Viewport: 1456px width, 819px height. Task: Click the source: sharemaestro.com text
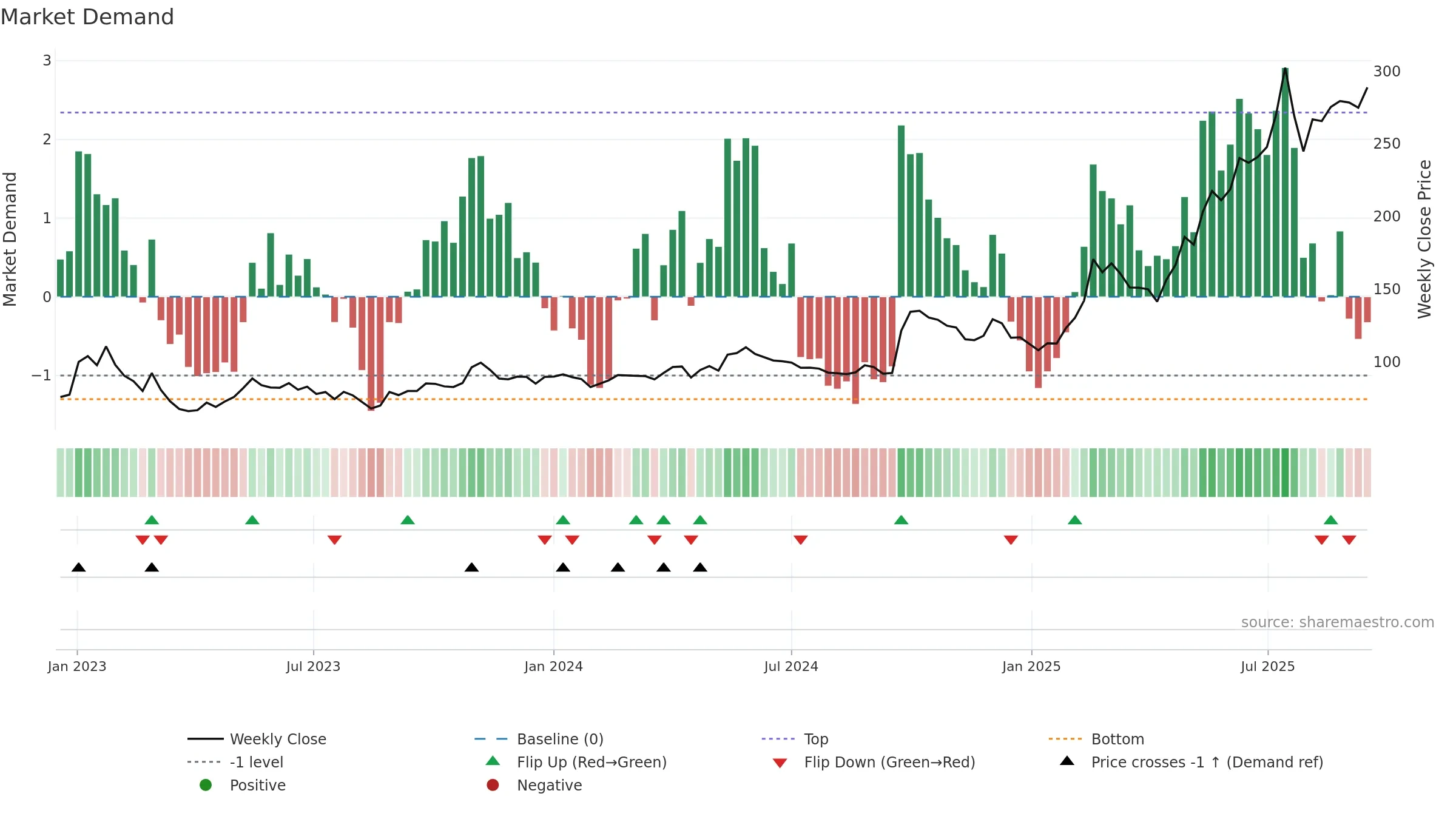1337,622
